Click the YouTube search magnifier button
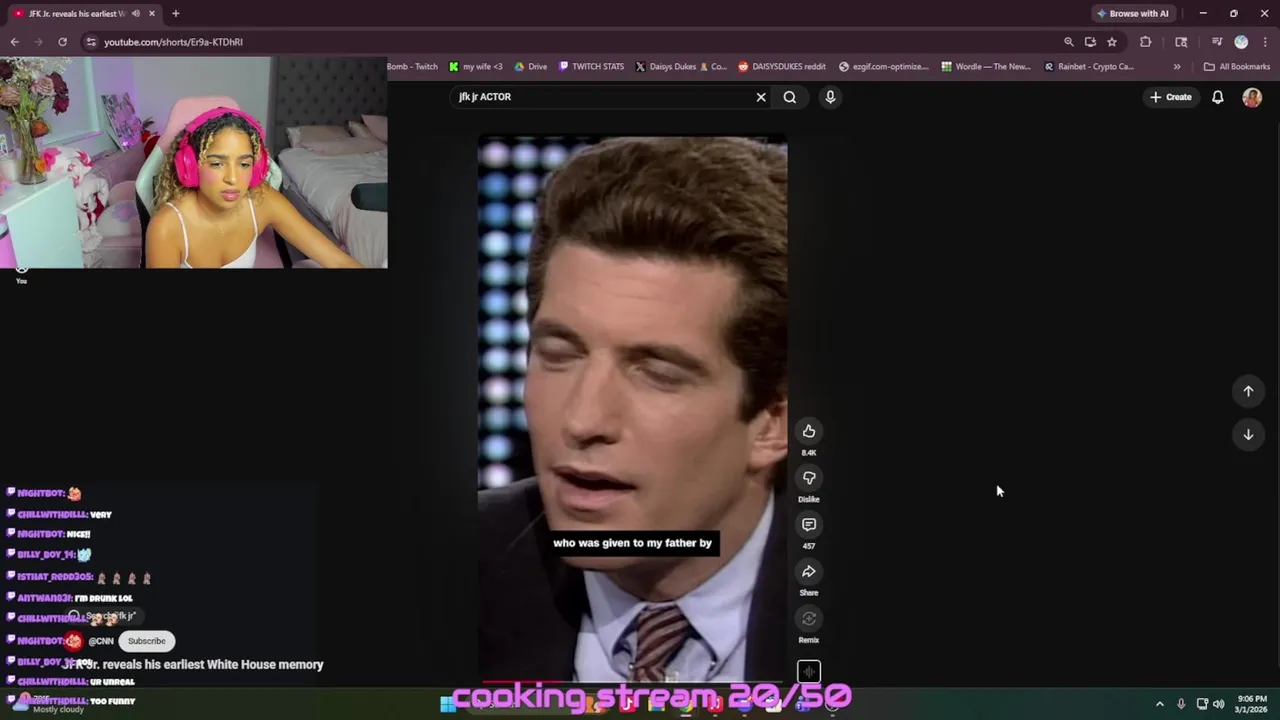Viewport: 1280px width, 720px height. pyautogui.click(x=790, y=97)
